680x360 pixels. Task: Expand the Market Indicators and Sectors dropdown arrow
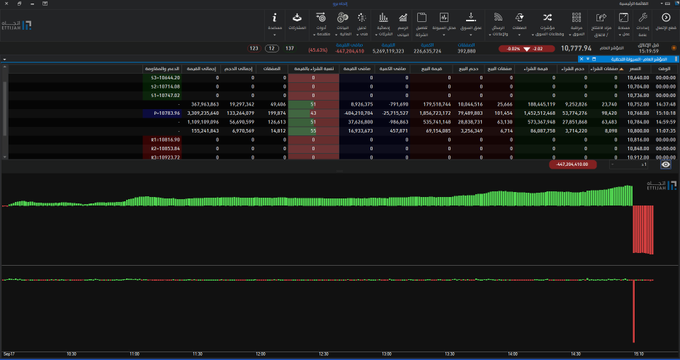[533, 35]
